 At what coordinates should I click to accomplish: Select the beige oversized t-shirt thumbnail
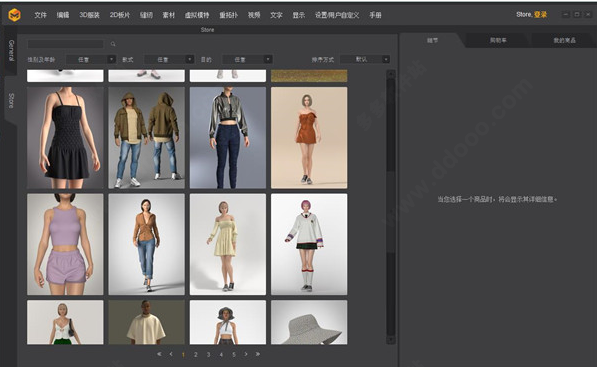tap(147, 322)
